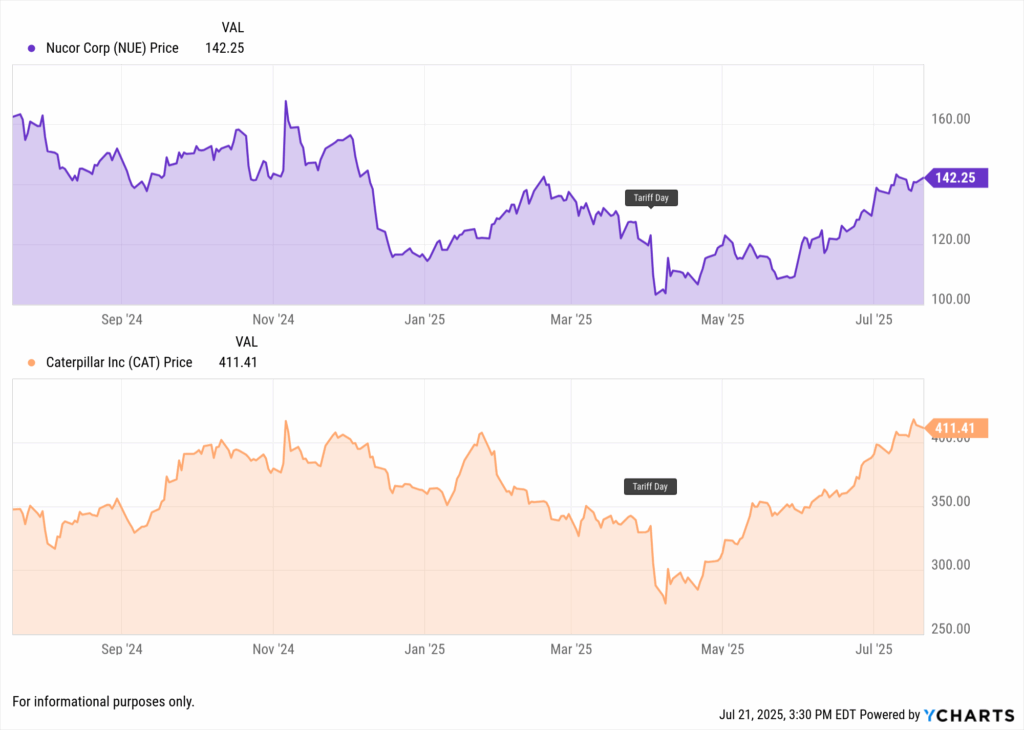Click the purple 142.25 price flag
Image resolution: width=1024 pixels, height=730 pixels.
pos(957,178)
